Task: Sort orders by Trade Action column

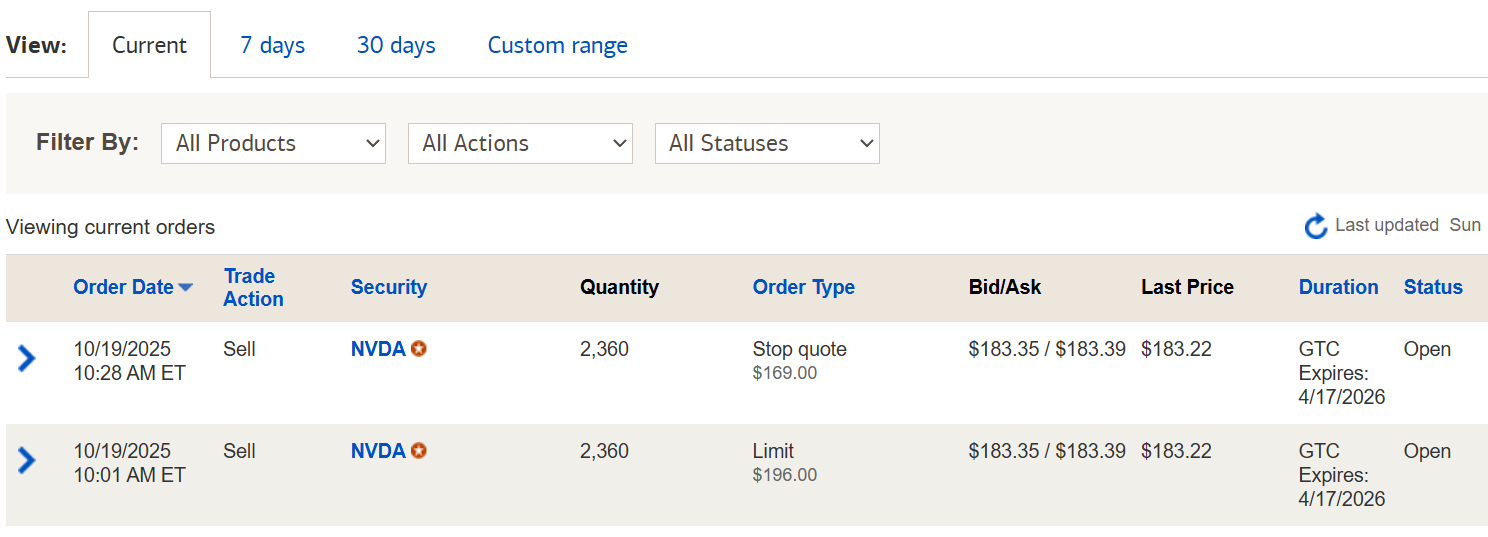Action: pyautogui.click(x=253, y=287)
